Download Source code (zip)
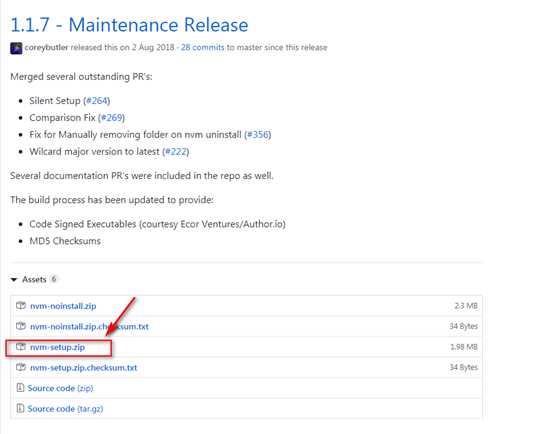554x434 pixels. coord(60,388)
